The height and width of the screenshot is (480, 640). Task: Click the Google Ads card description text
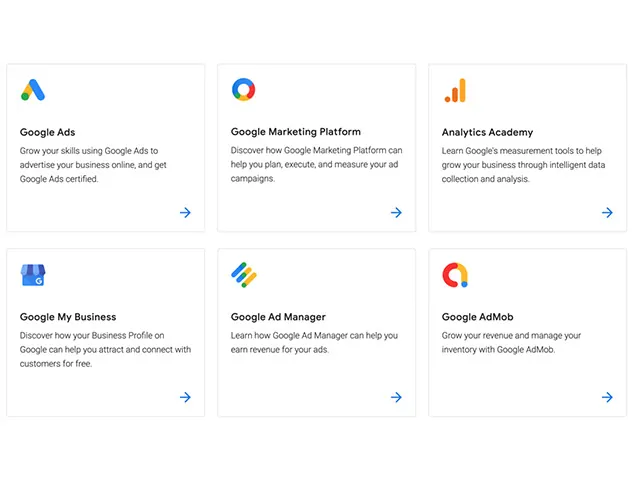point(89,165)
